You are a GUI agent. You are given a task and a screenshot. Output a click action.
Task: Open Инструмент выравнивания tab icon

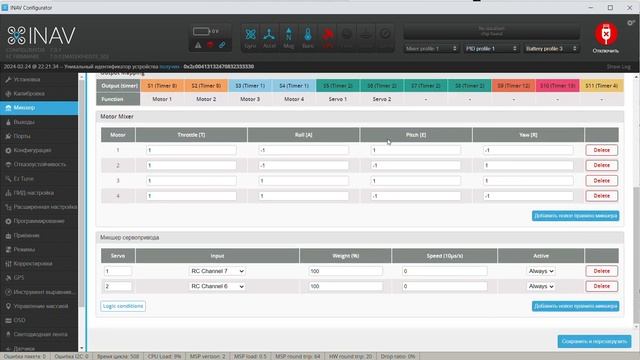click(8, 292)
